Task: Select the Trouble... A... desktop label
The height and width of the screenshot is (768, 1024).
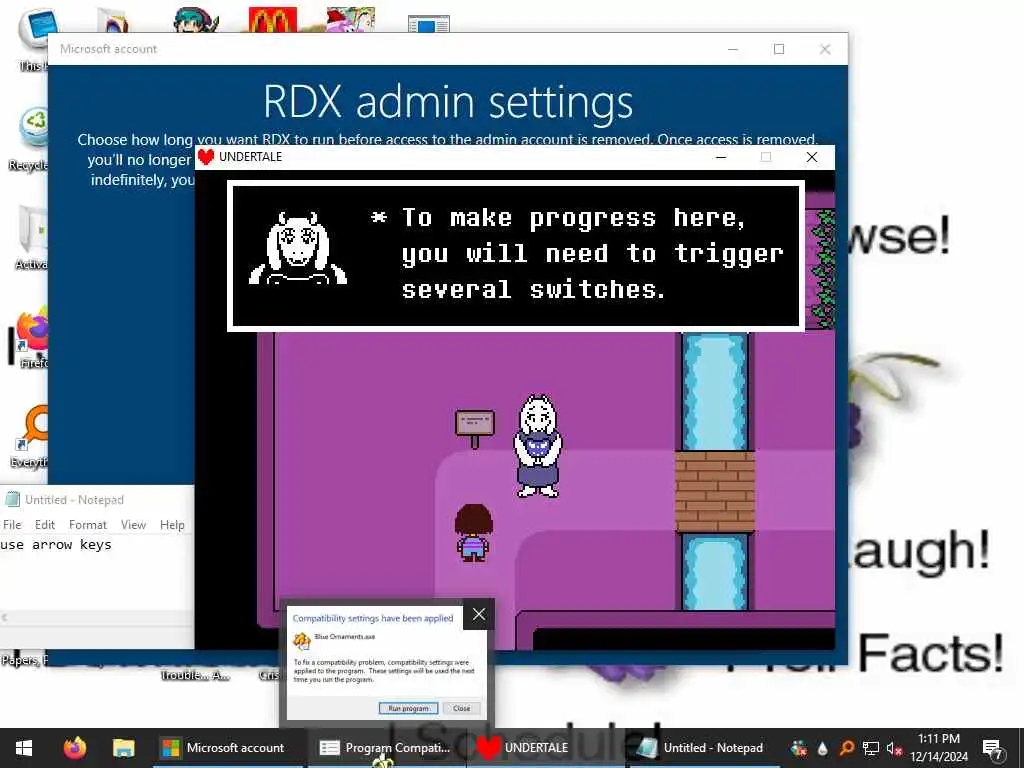Action: click(195, 675)
